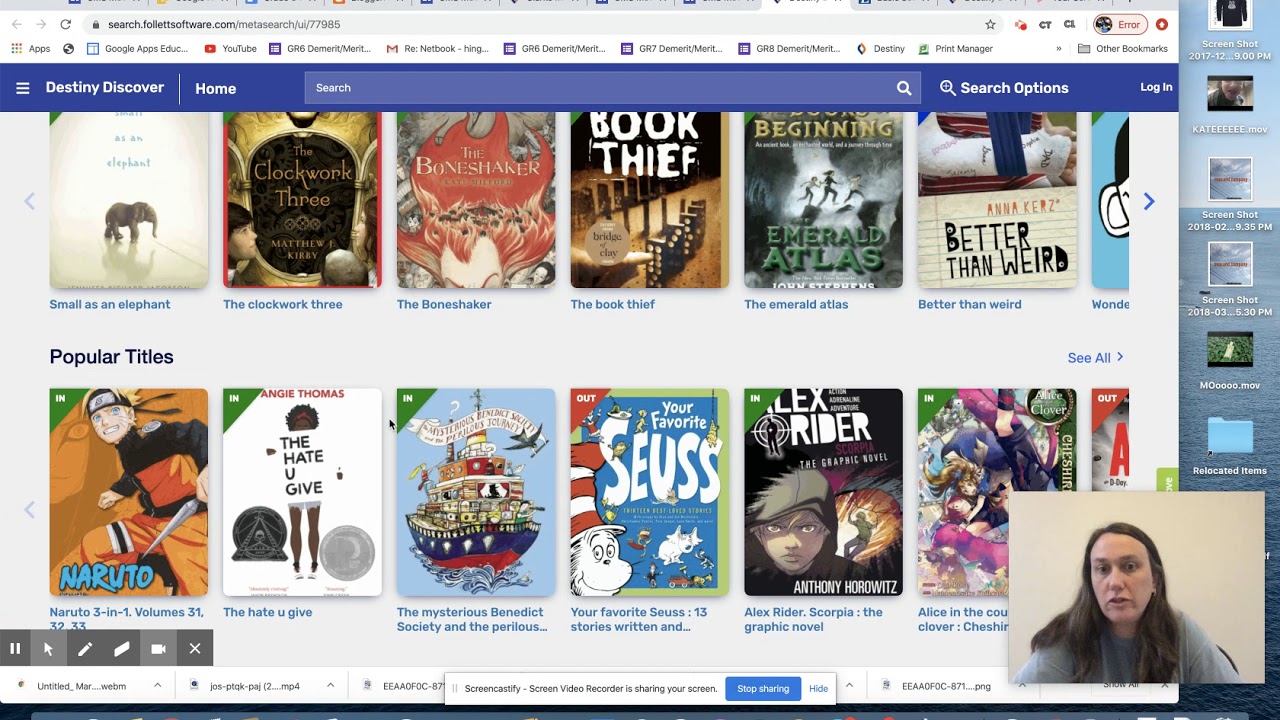Viewport: 1280px width, 720px height.
Task: Reload the page in Chrome
Action: [65, 24]
